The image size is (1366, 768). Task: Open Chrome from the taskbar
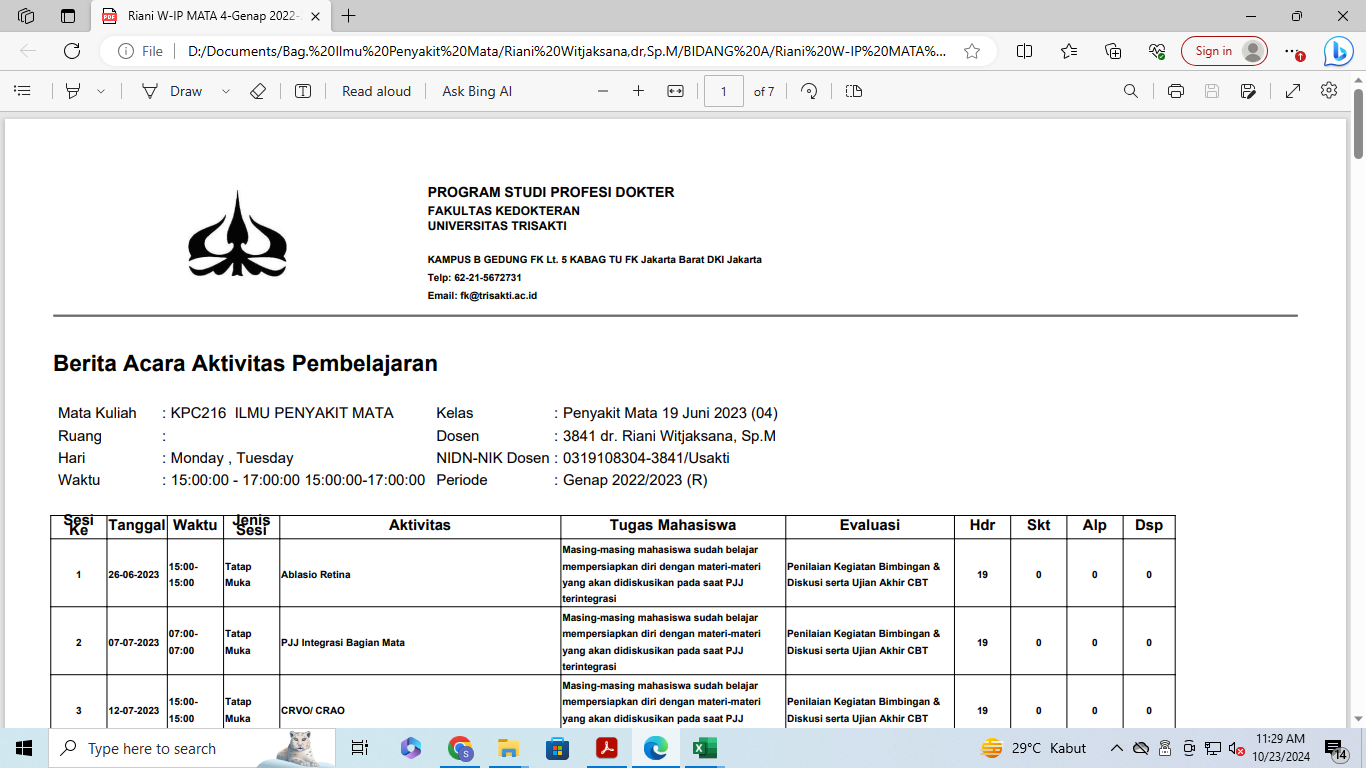460,748
